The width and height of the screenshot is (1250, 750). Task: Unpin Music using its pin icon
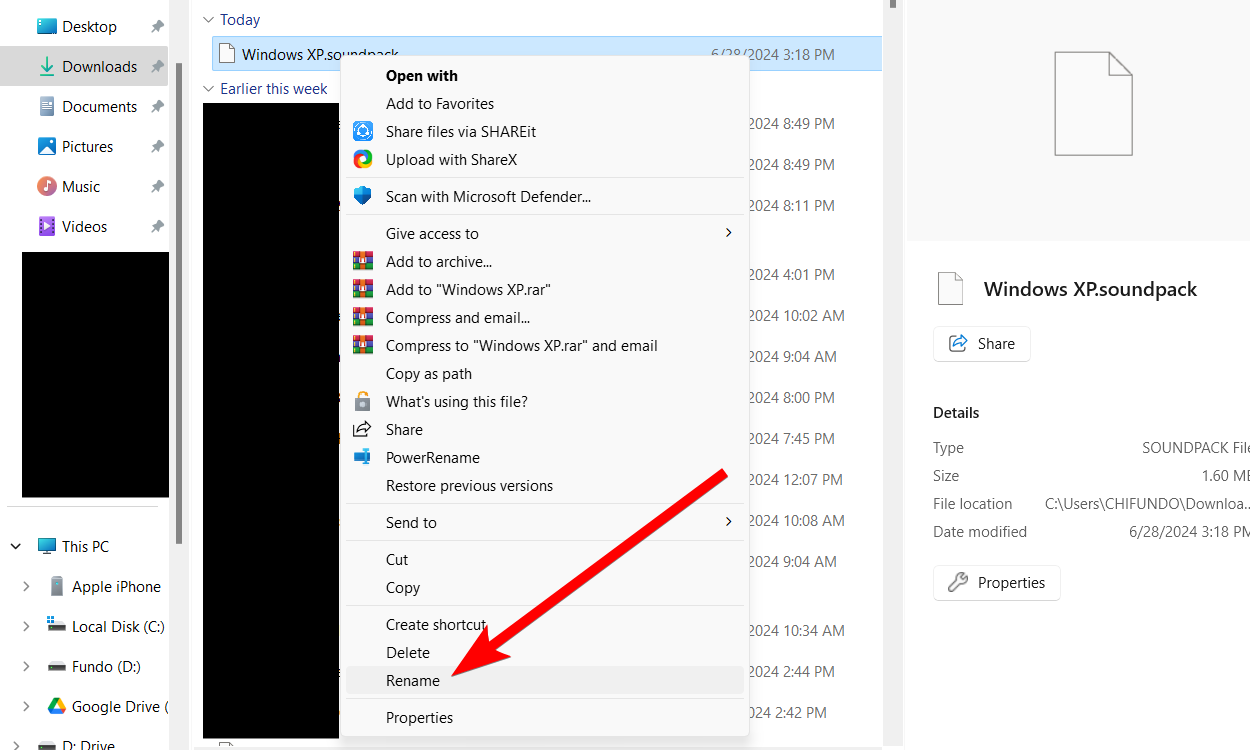157,187
